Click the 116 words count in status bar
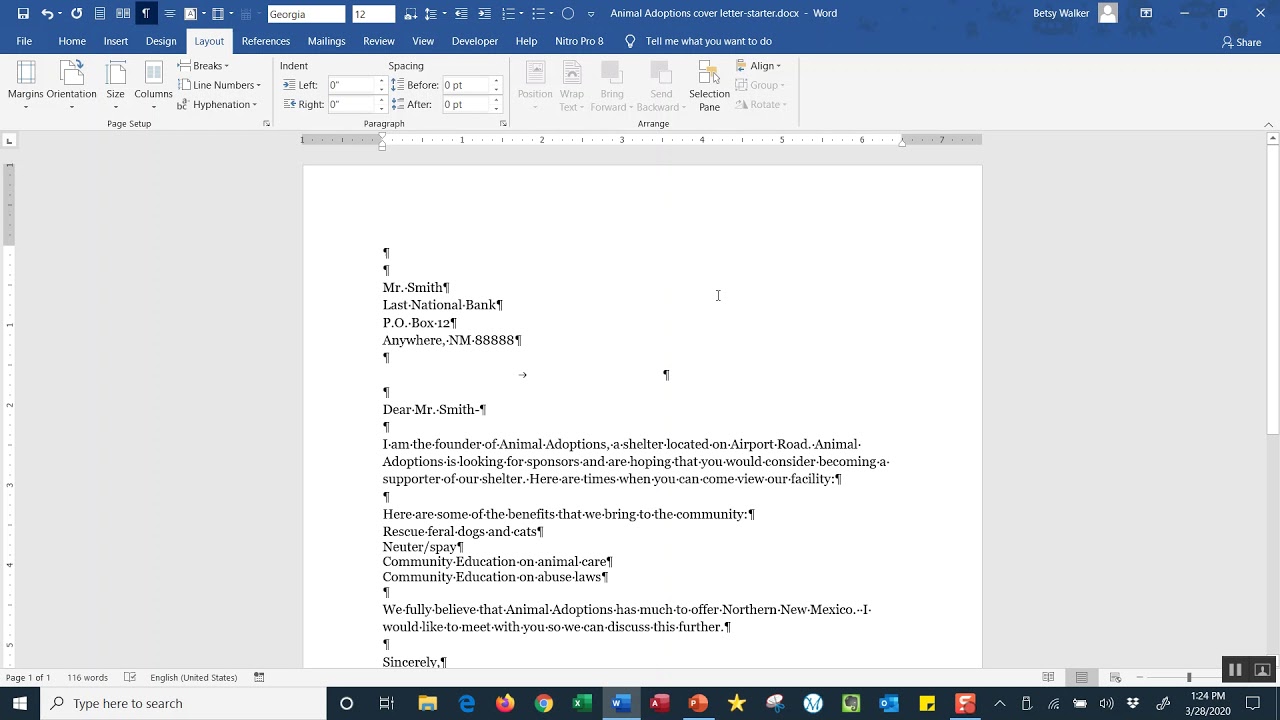Viewport: 1280px width, 720px height. coord(87,677)
